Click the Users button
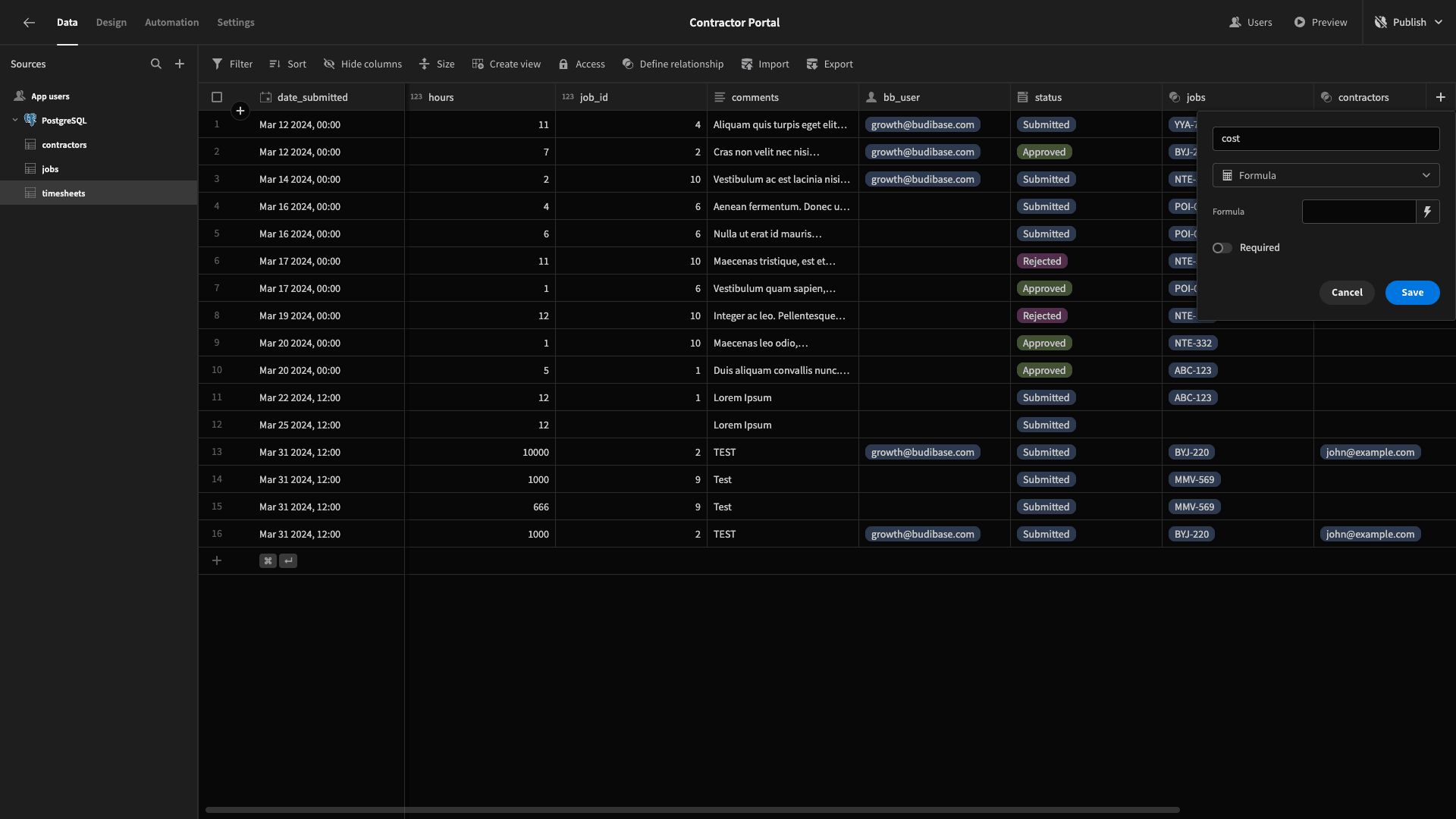The image size is (1456, 819). click(1250, 22)
